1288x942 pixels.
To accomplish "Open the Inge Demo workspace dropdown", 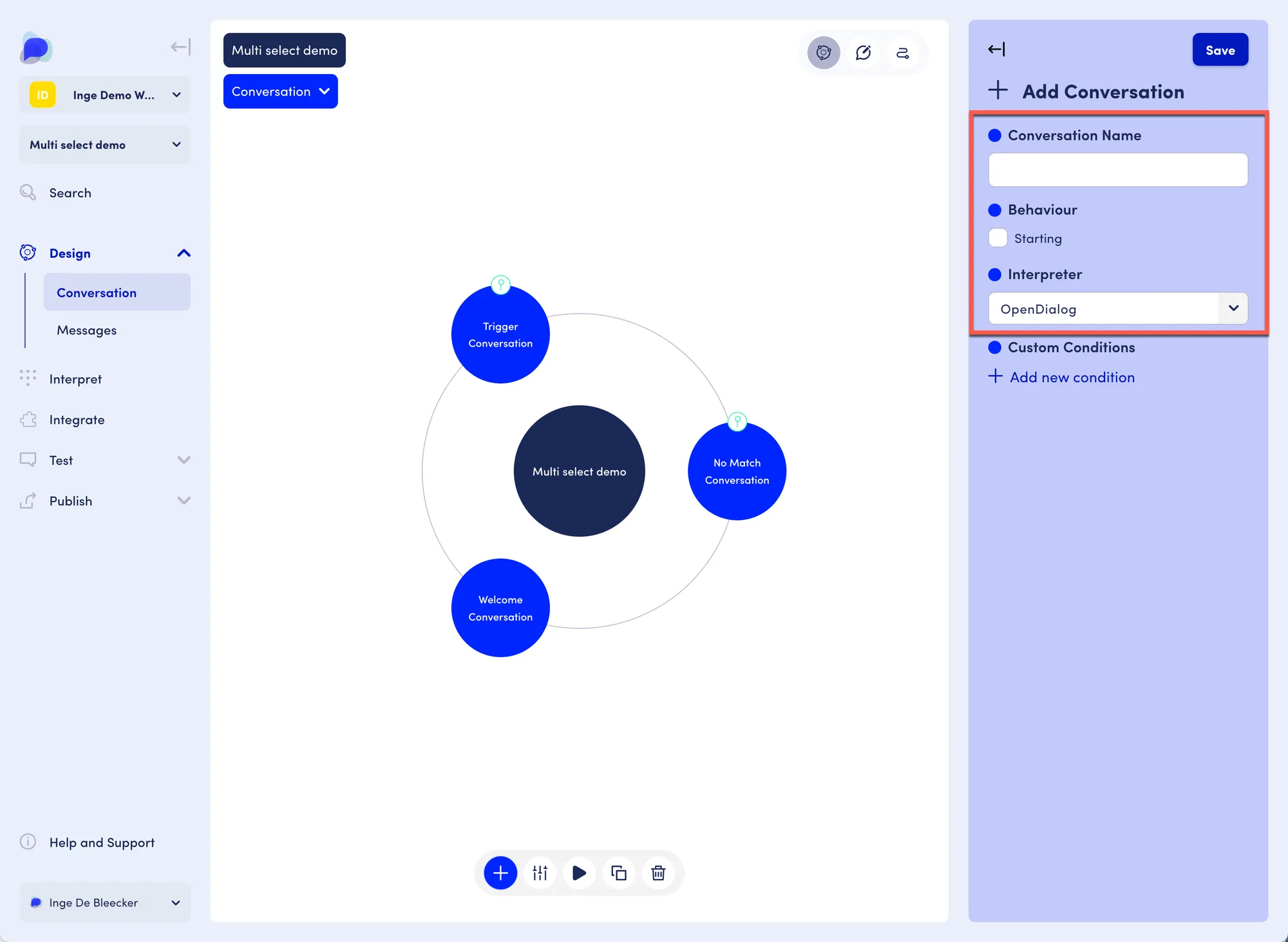I will (105, 95).
